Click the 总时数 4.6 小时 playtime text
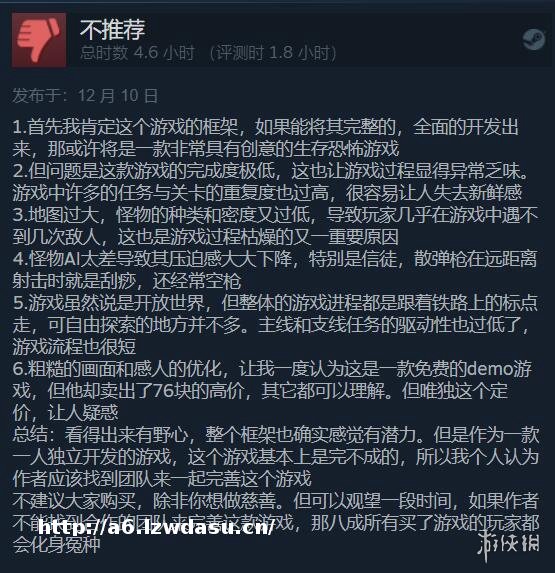 pyautogui.click(x=137, y=53)
